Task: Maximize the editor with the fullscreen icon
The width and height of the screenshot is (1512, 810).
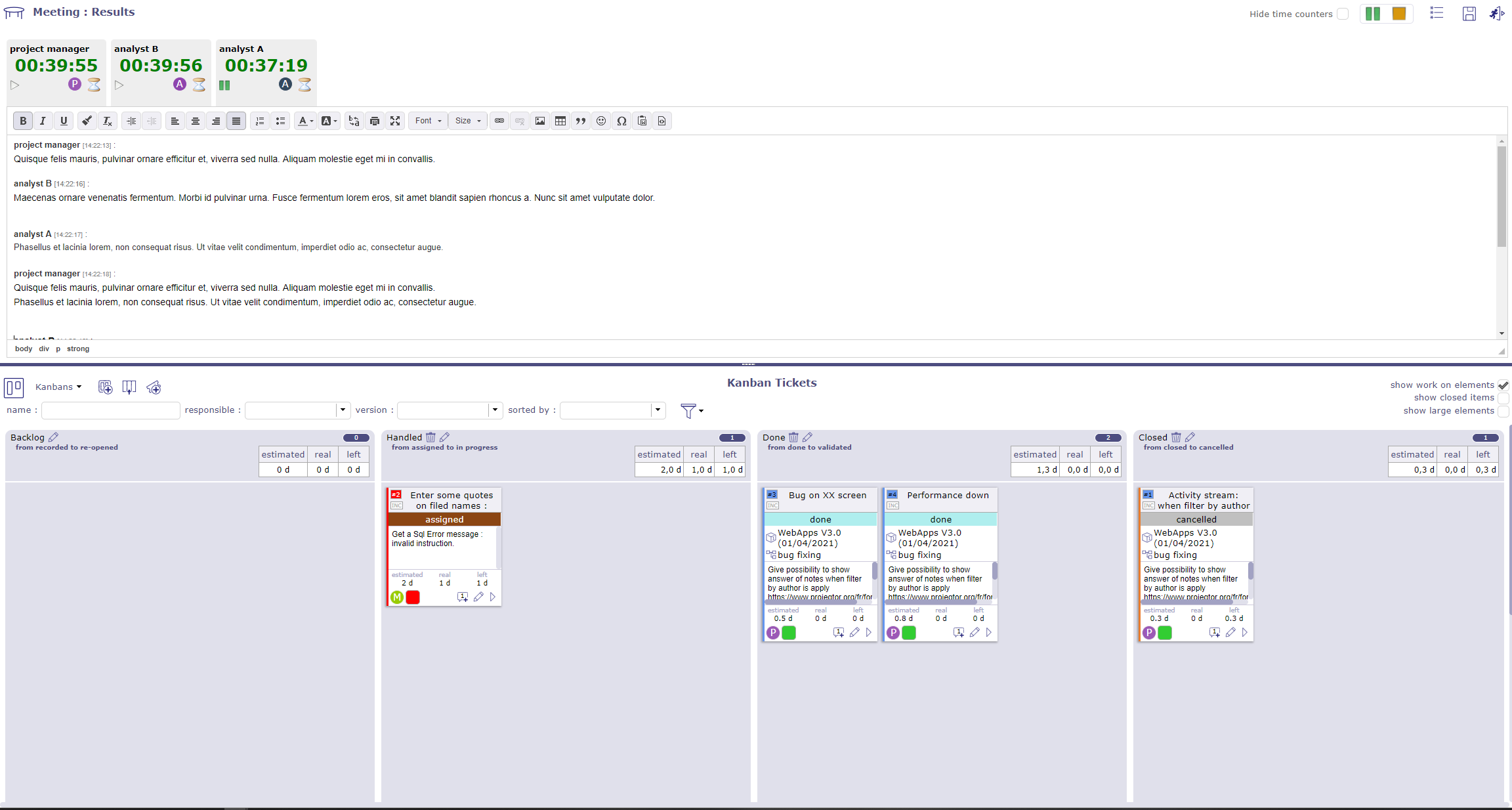Action: (x=395, y=121)
